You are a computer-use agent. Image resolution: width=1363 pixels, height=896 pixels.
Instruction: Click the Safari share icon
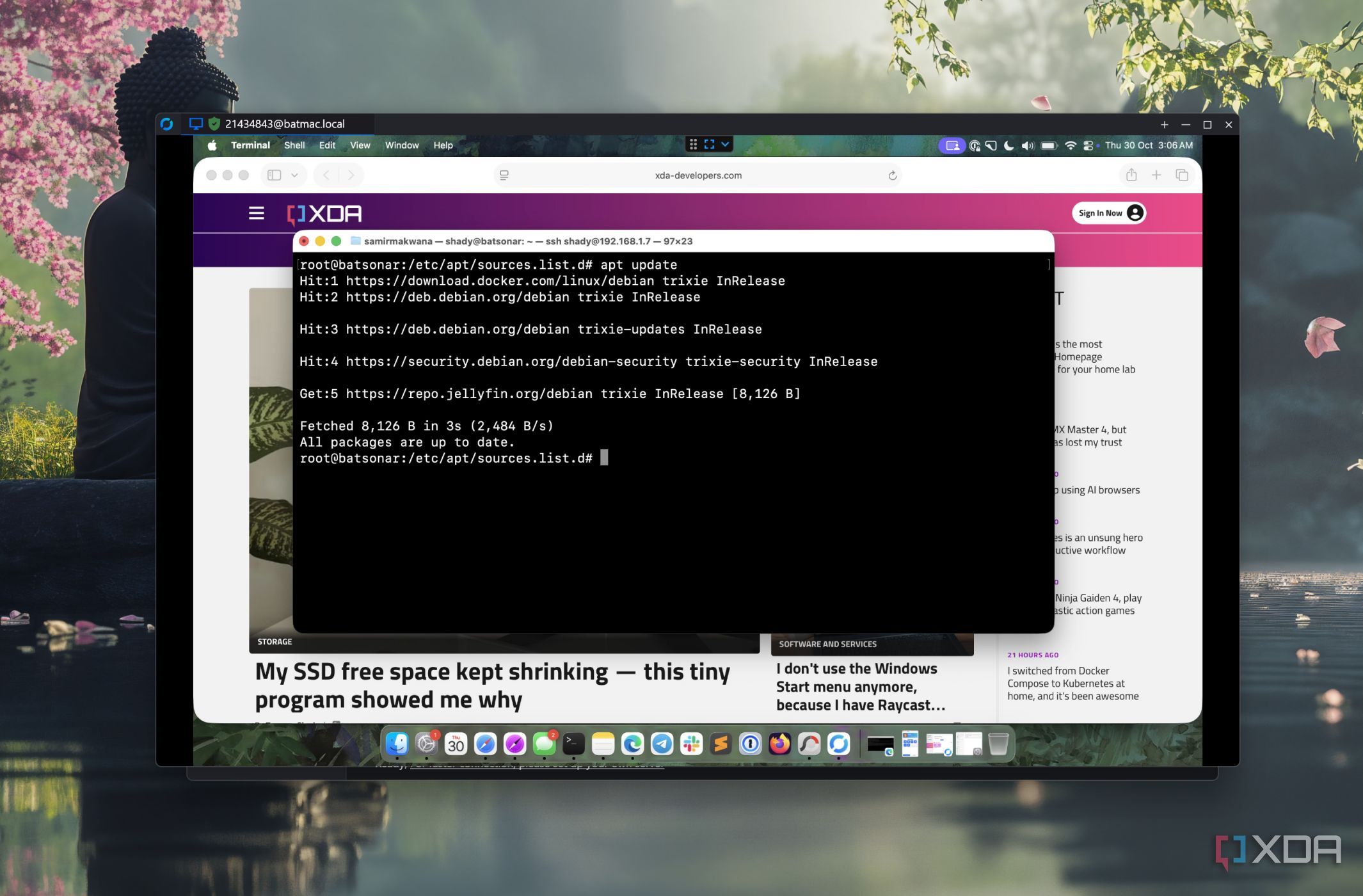pyautogui.click(x=1131, y=175)
